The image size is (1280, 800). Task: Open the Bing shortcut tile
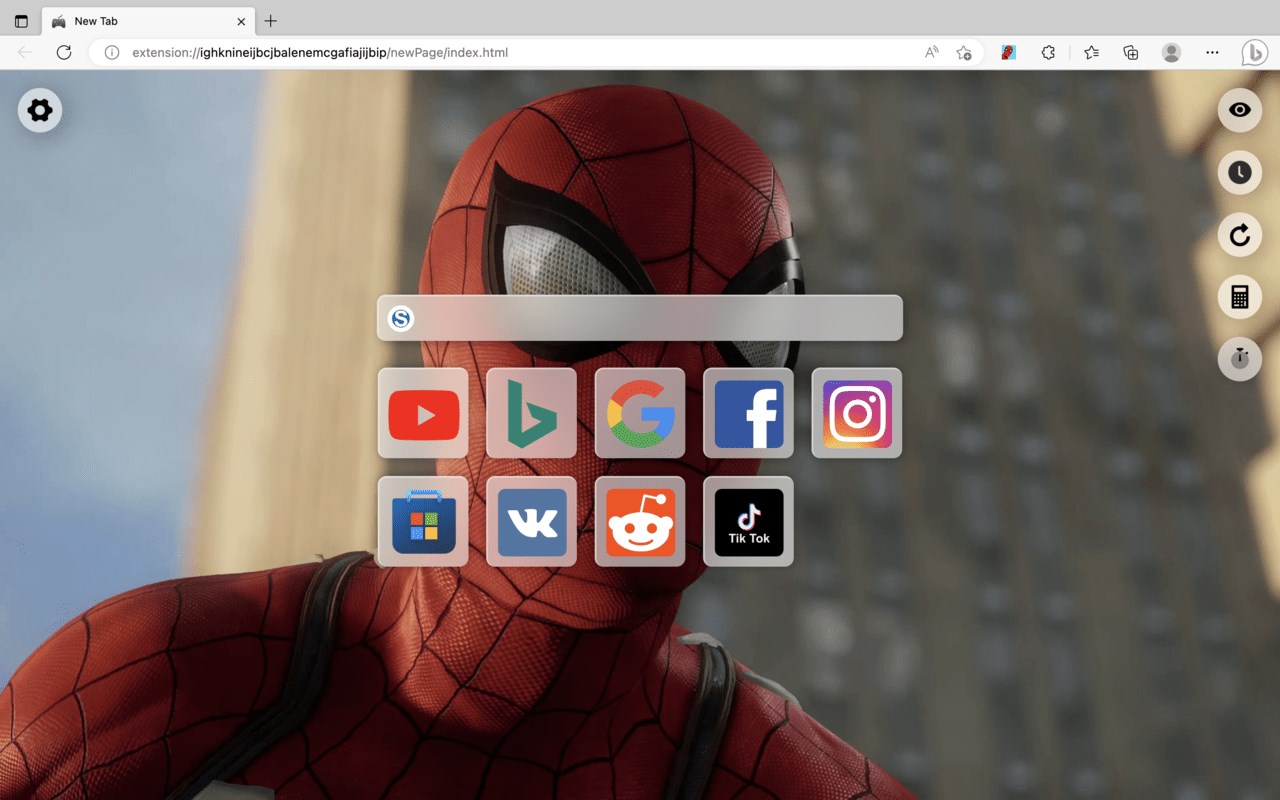click(531, 413)
